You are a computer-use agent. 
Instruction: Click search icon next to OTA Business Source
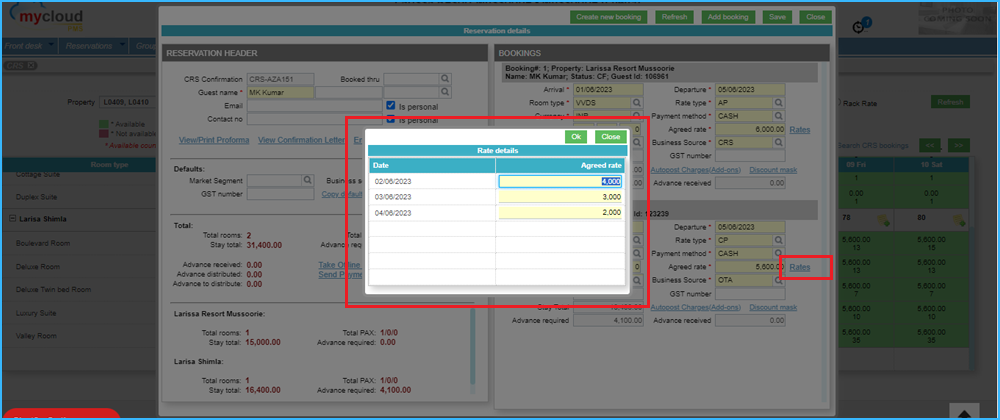click(777, 281)
